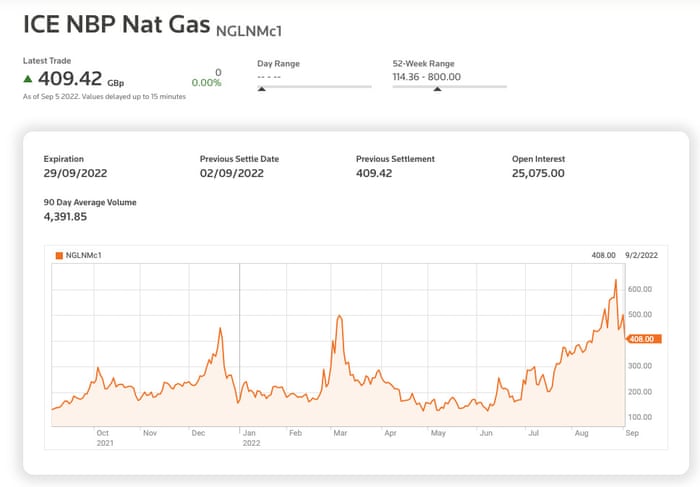Click the orange 408.00 price tag on chart axis

tap(641, 339)
